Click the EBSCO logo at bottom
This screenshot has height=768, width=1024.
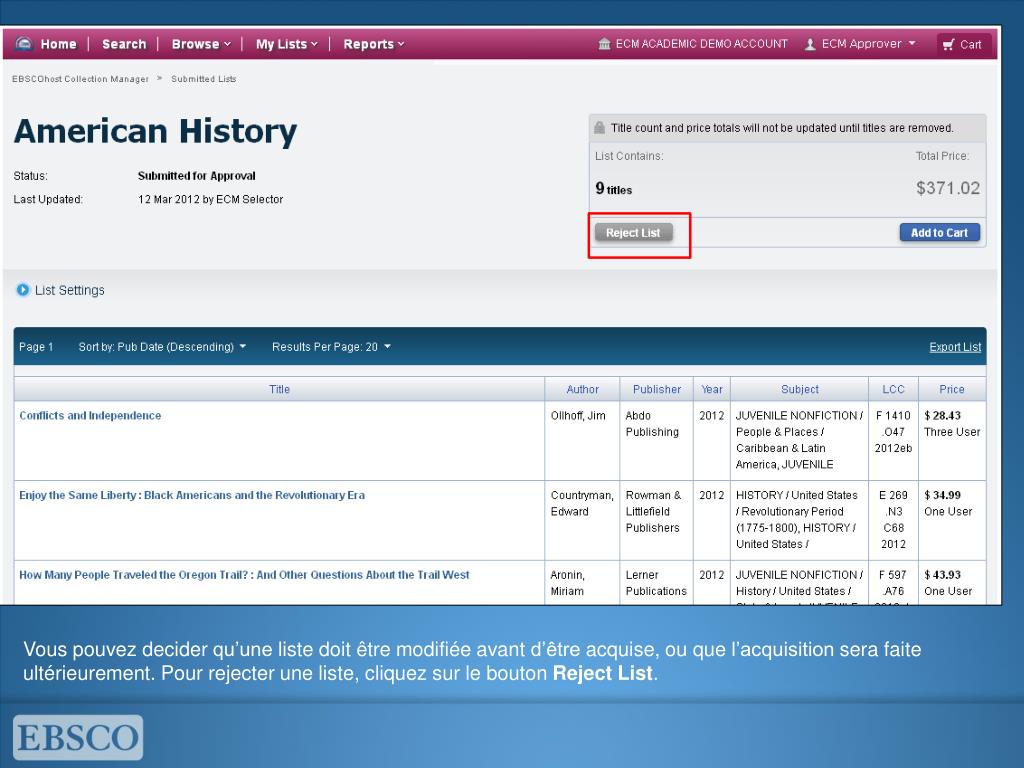point(78,737)
